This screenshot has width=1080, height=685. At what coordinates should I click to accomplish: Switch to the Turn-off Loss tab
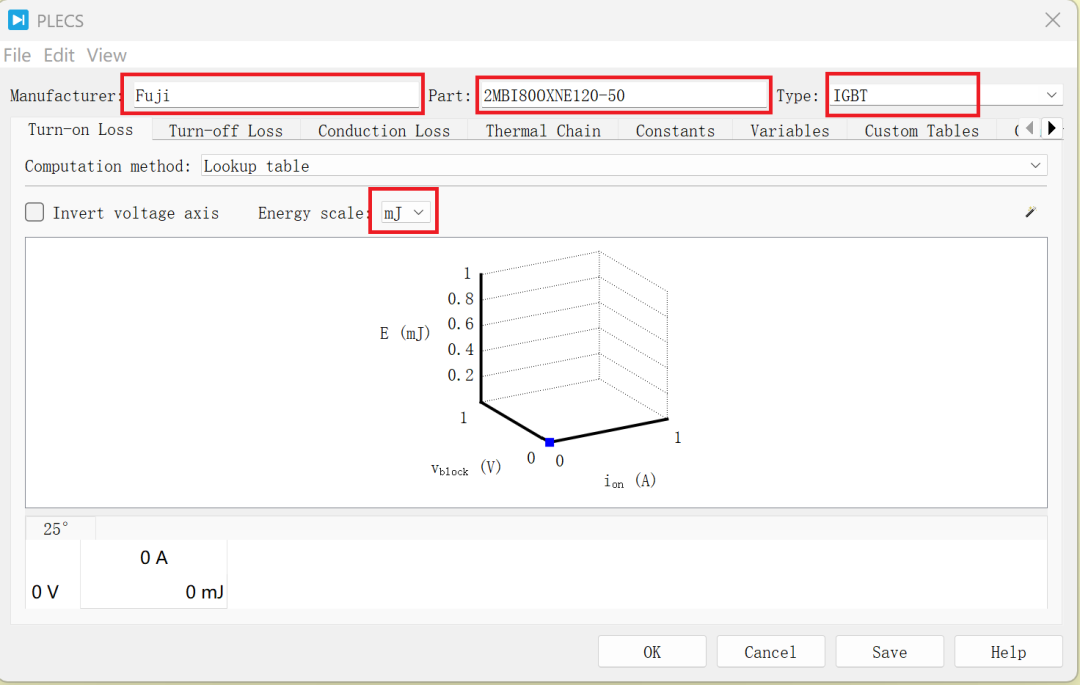pos(226,131)
